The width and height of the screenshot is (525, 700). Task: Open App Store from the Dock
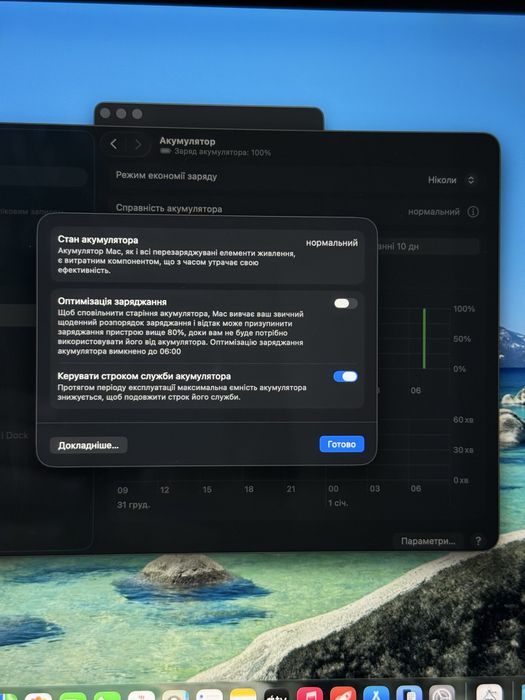pos(376,693)
